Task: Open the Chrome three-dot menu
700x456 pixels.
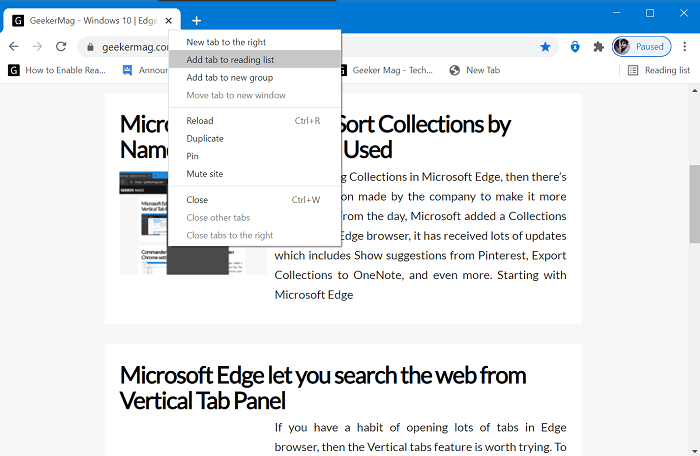Action: [684, 46]
